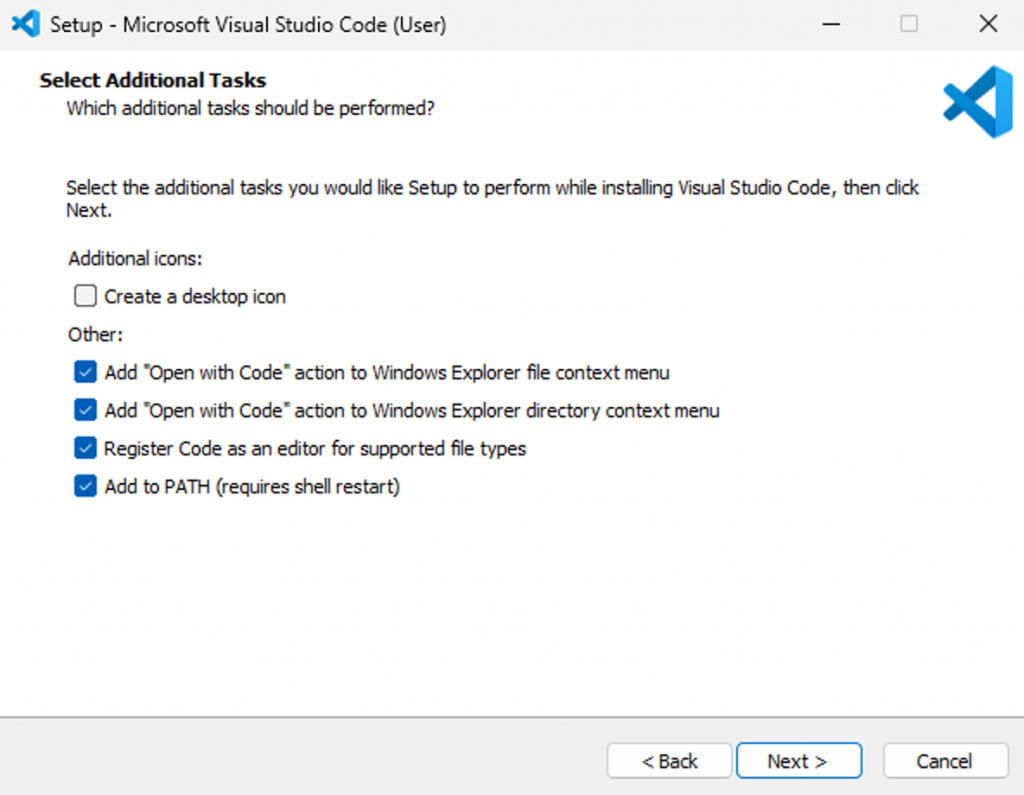Close the Setup window with X

click(988, 24)
